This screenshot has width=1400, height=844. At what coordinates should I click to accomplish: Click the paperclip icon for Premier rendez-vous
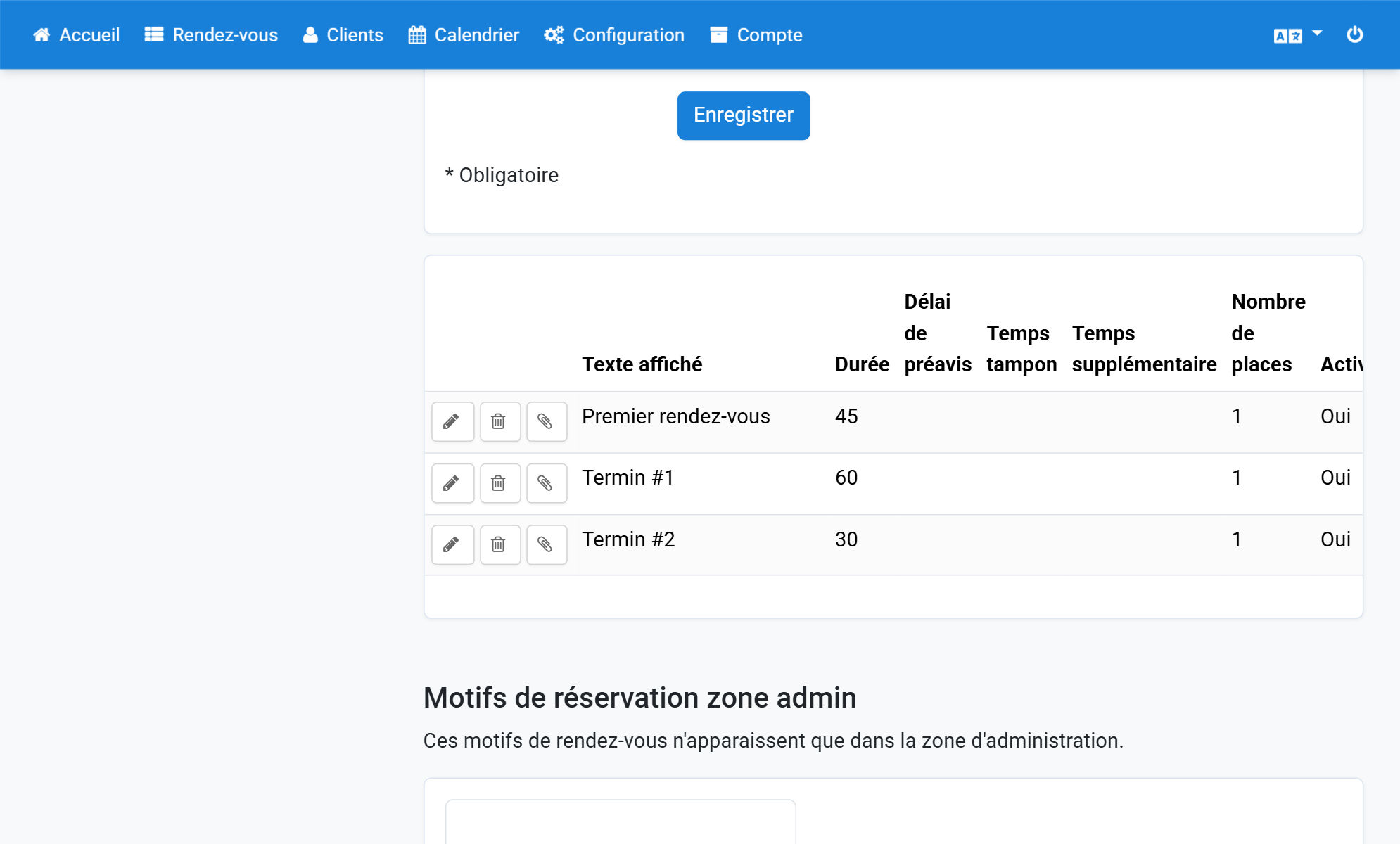(x=546, y=422)
